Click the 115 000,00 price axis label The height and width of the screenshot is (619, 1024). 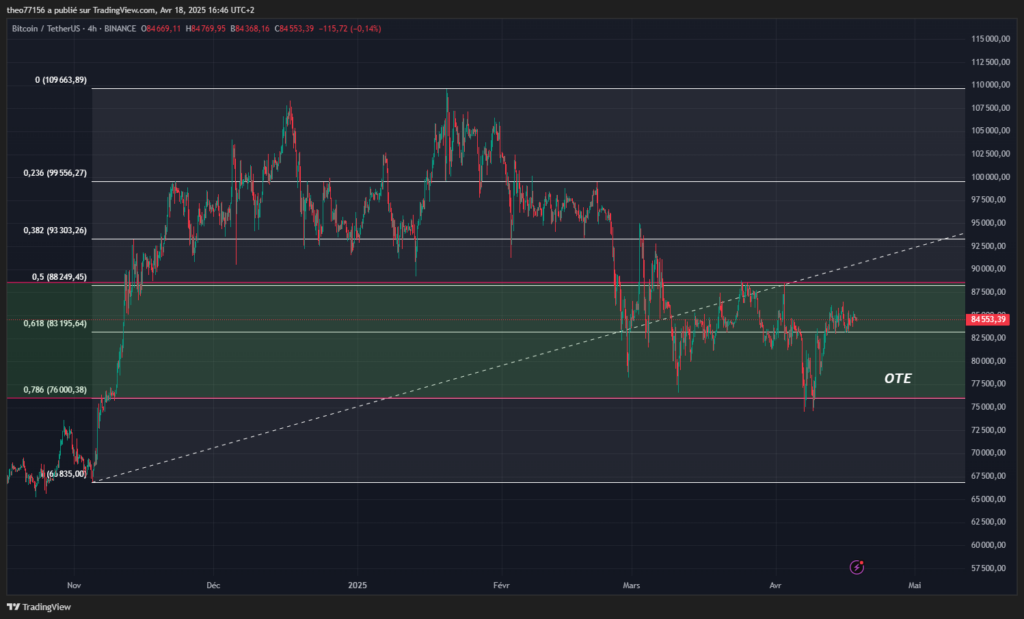tap(988, 39)
